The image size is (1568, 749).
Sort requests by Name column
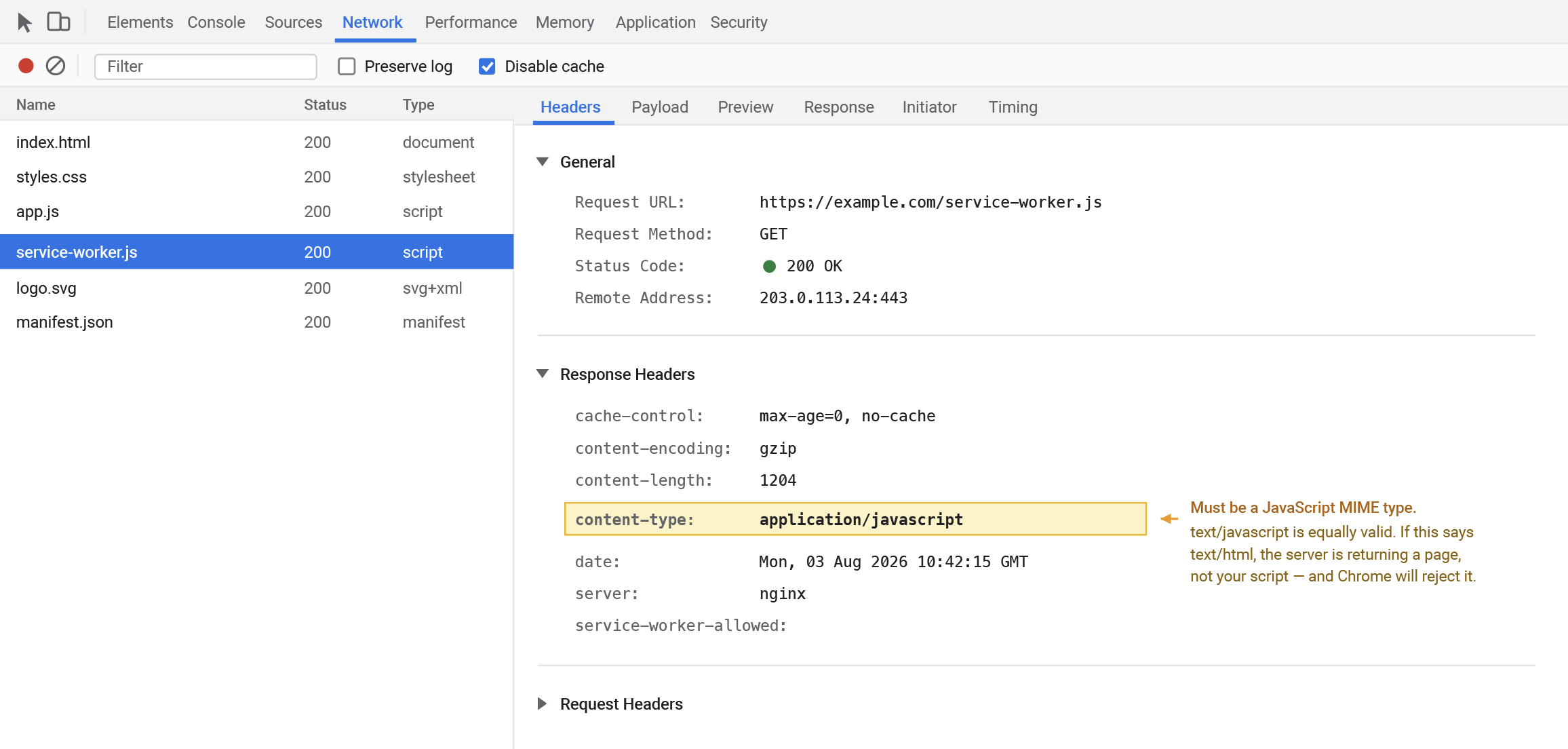(x=36, y=104)
